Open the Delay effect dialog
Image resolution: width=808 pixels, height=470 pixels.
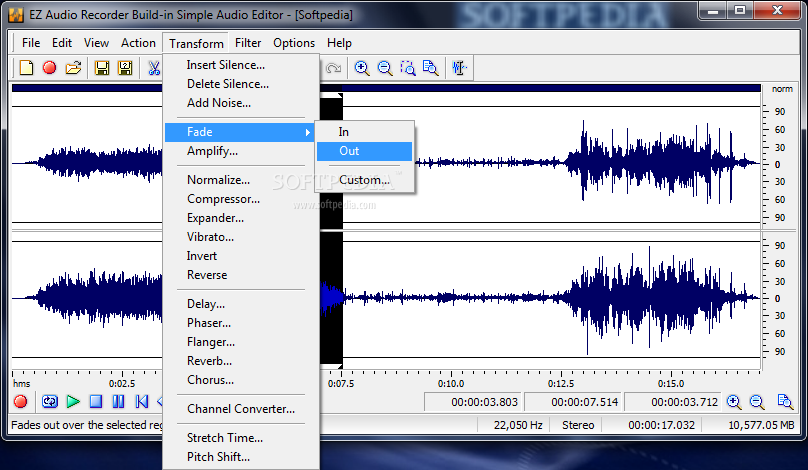pos(240,304)
